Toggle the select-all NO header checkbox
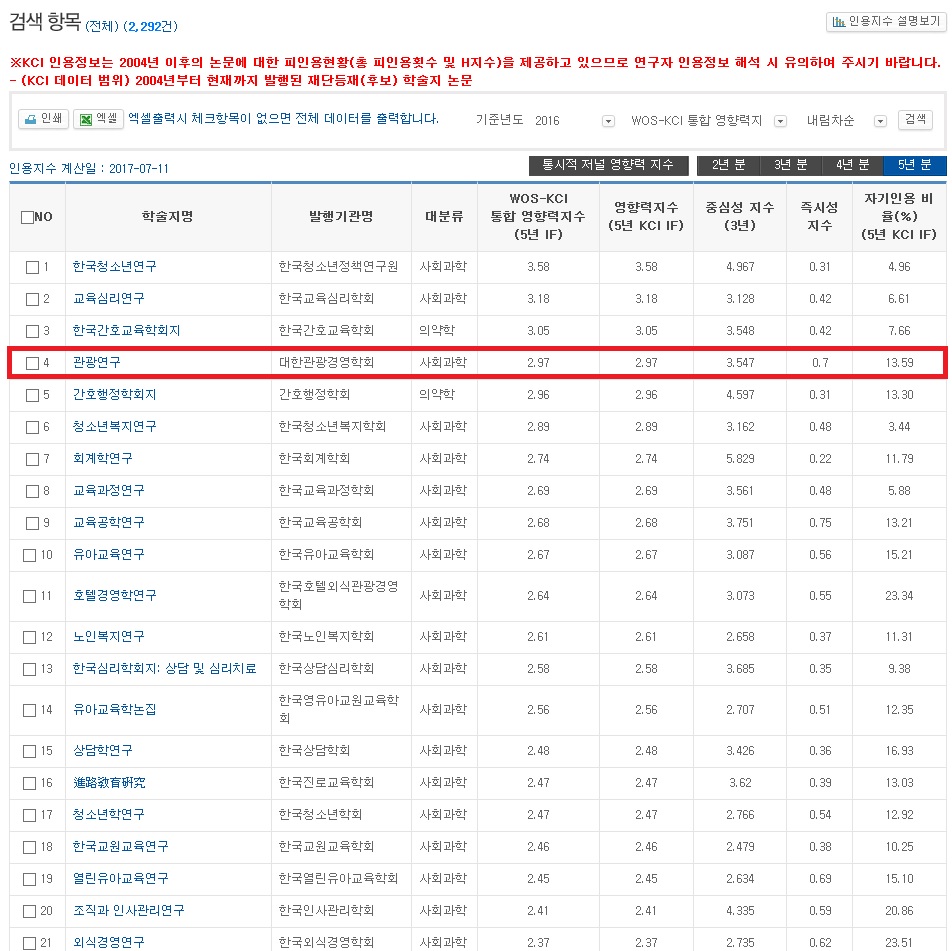Image resolution: width=952 pixels, height=951 pixels. click(27, 217)
